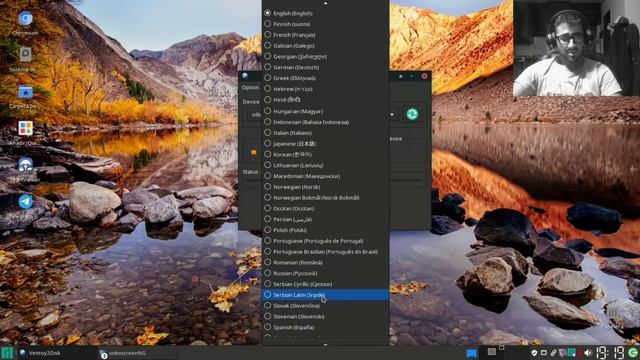Open the system search icon below Chromium
Screen dimensions: 640x360
pyautogui.click(x=25, y=54)
